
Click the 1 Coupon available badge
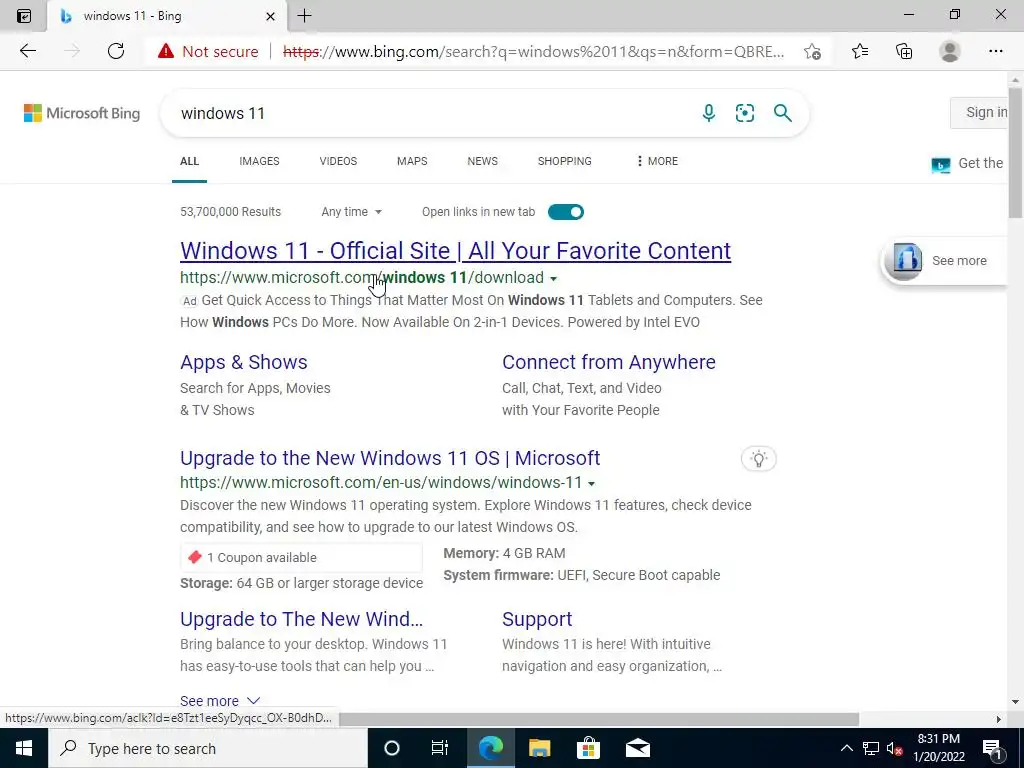[302, 558]
